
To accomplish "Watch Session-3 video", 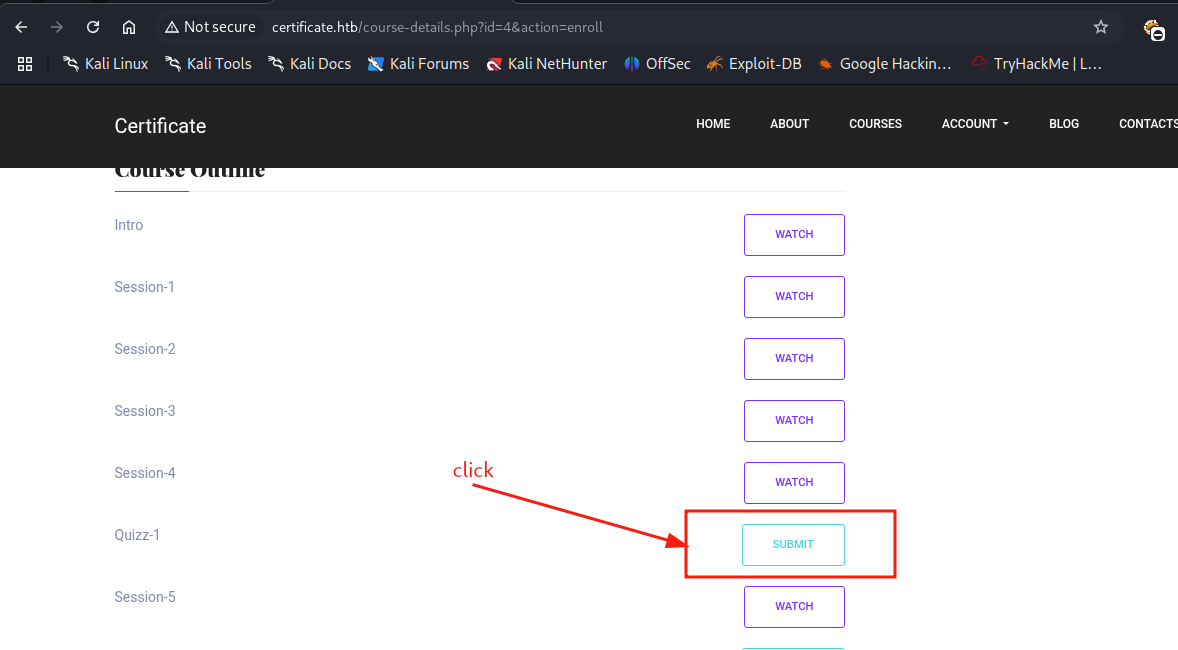I will 794,421.
